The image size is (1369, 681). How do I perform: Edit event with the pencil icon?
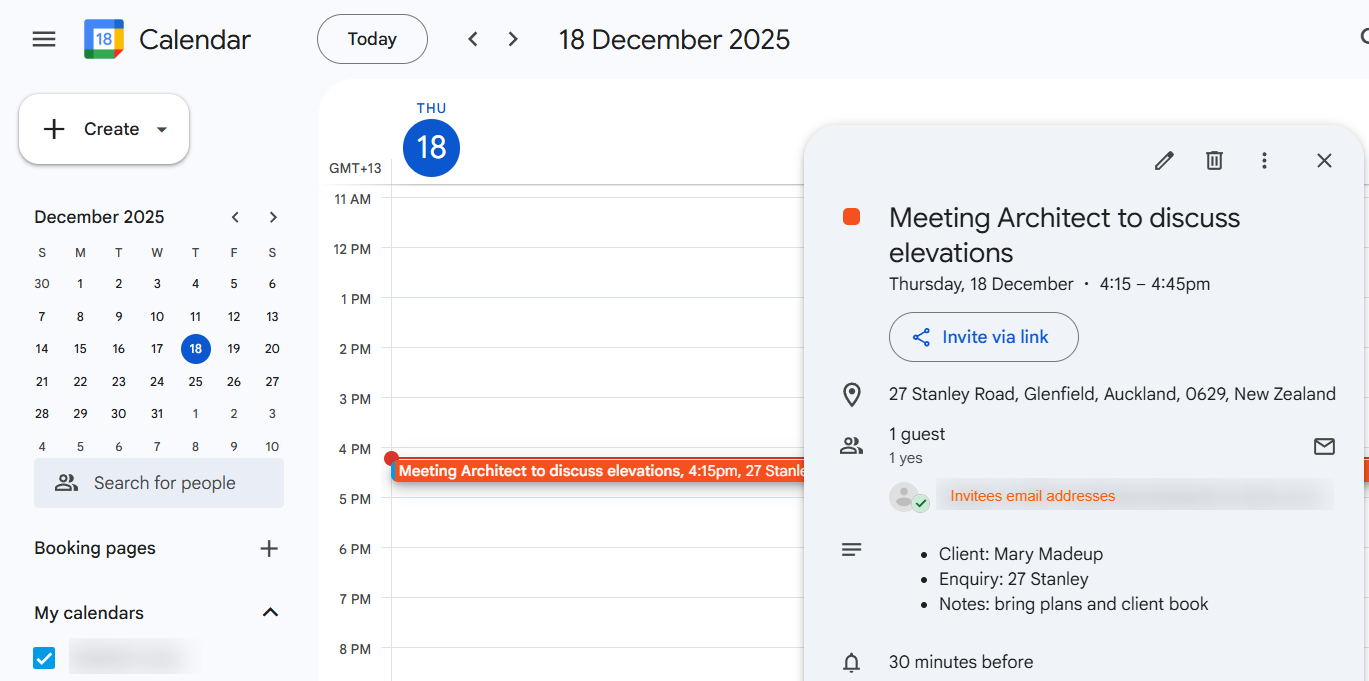[1164, 160]
